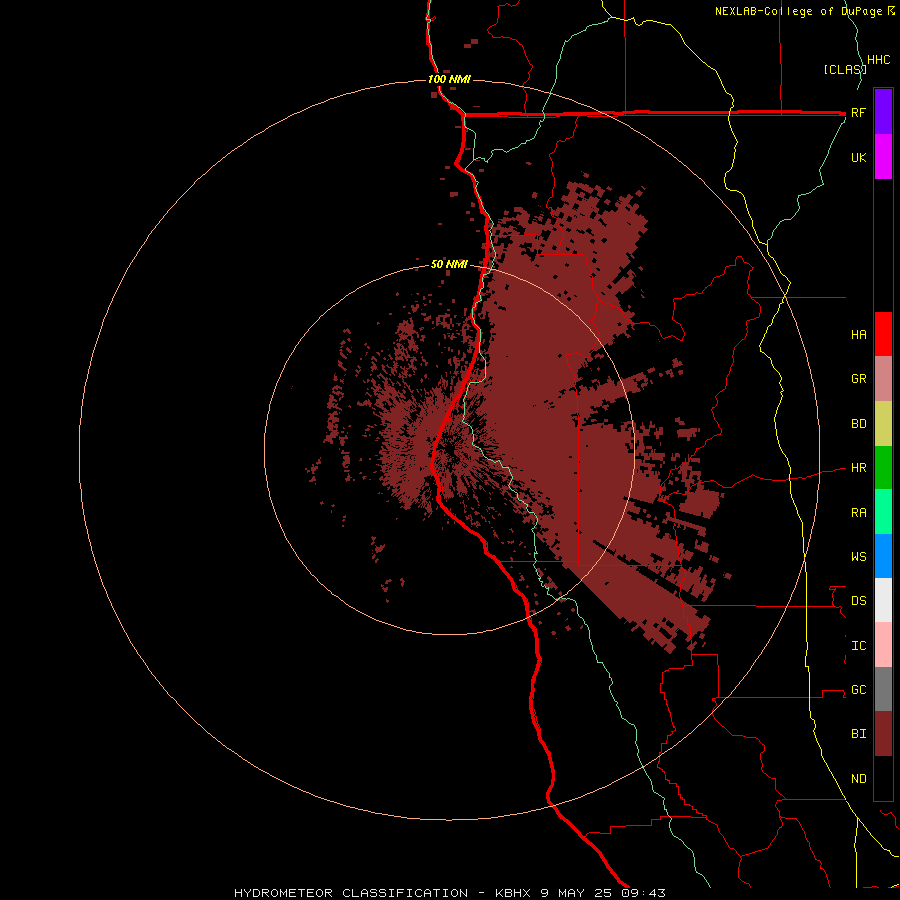The image size is (900, 900).
Task: Click the WS blue legend swatch
Action: click(x=883, y=556)
